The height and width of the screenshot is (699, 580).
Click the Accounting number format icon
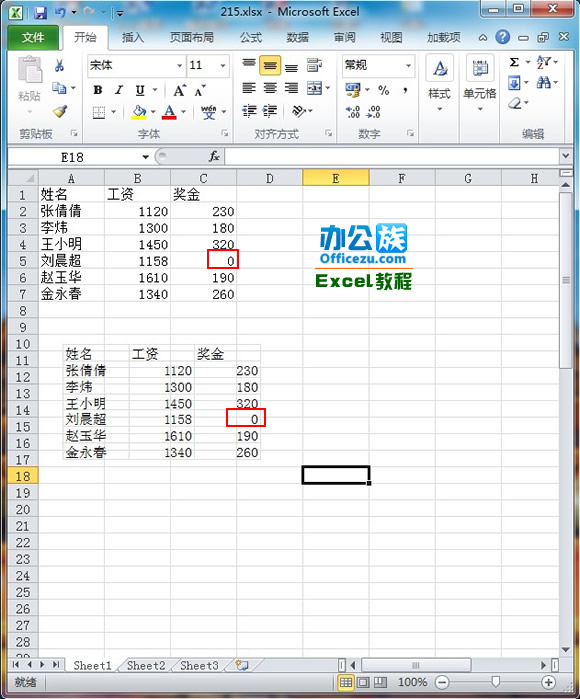353,90
